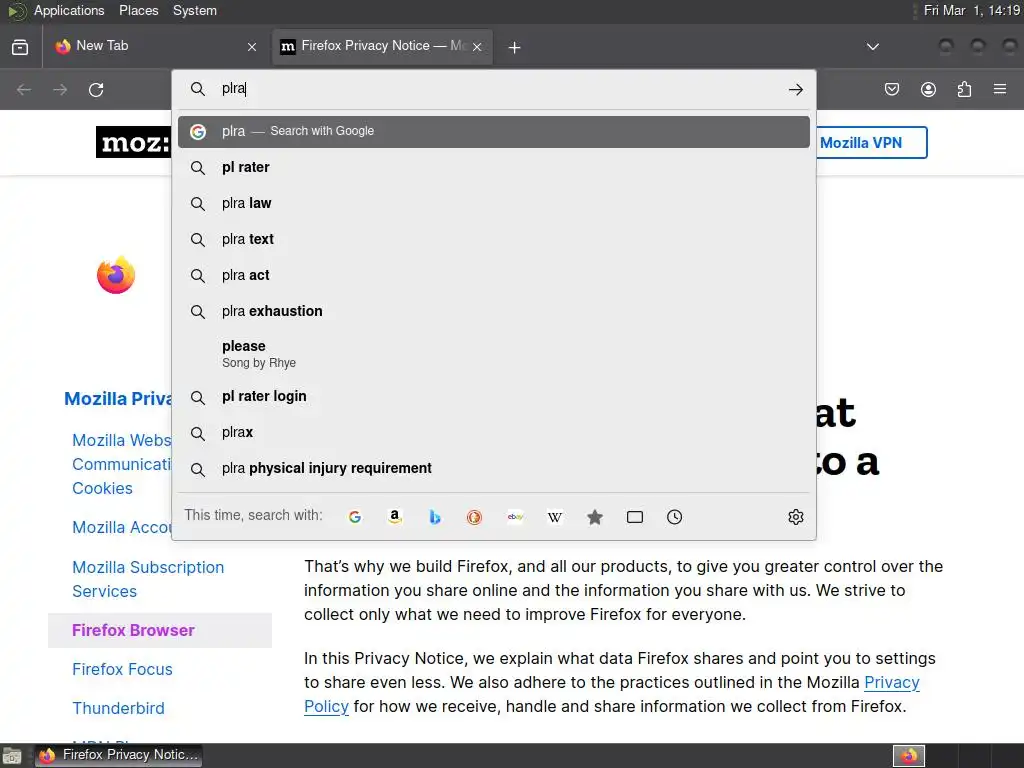Select 'please Song by Rhye' suggestion

pos(494,354)
